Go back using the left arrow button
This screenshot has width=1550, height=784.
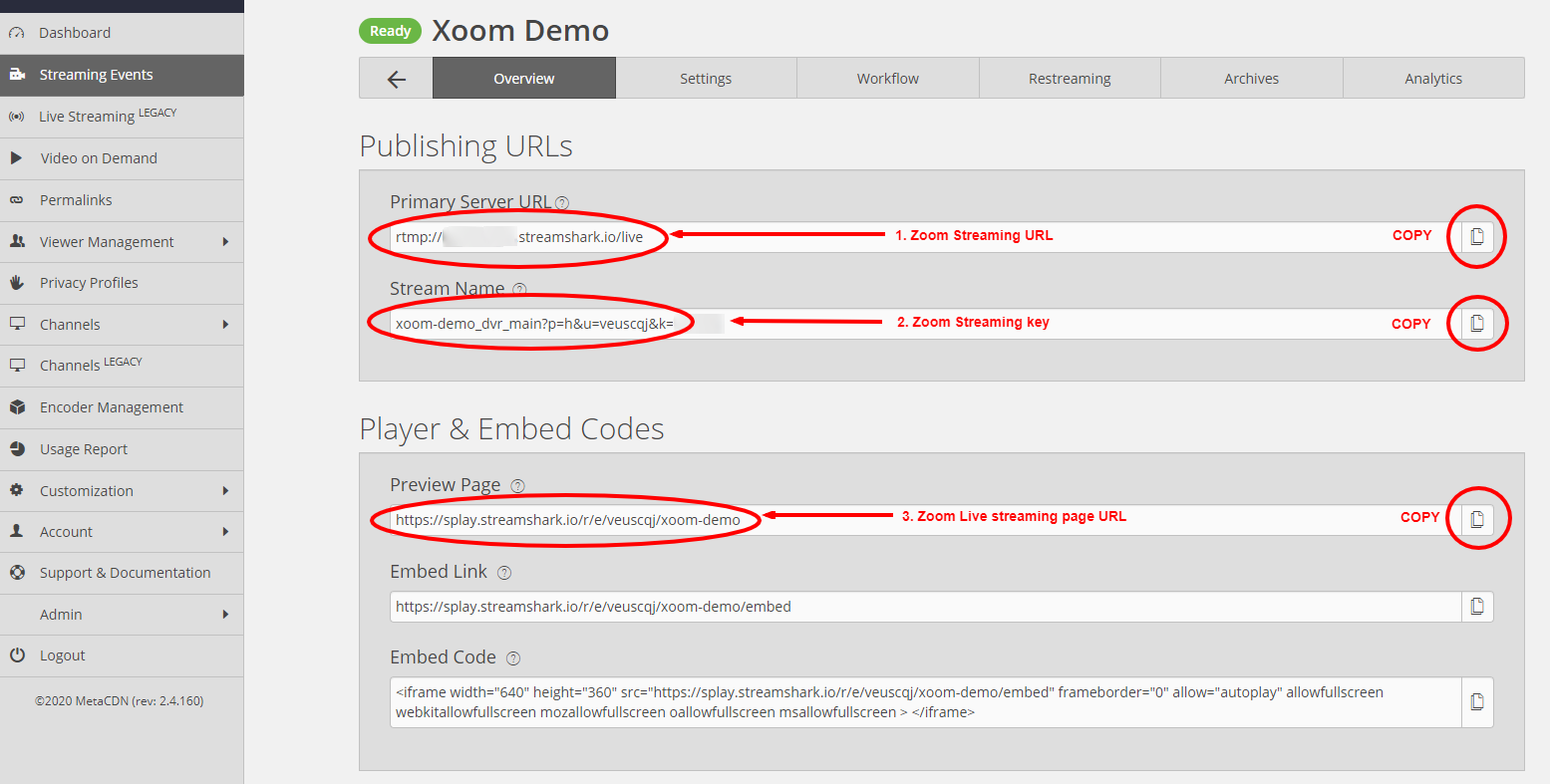(x=396, y=79)
